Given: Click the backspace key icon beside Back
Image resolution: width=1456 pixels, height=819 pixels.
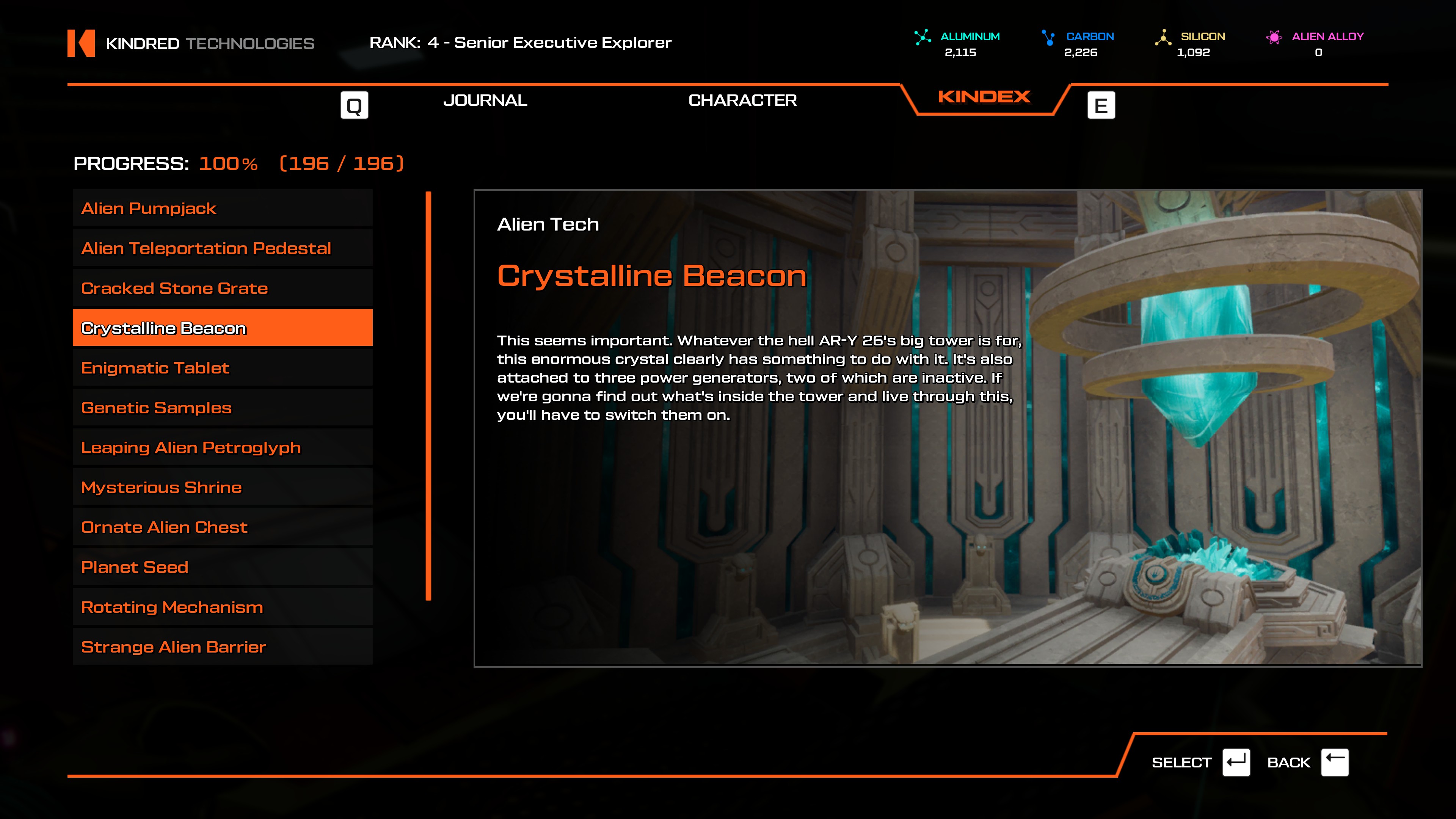Looking at the screenshot, I should (x=1335, y=762).
